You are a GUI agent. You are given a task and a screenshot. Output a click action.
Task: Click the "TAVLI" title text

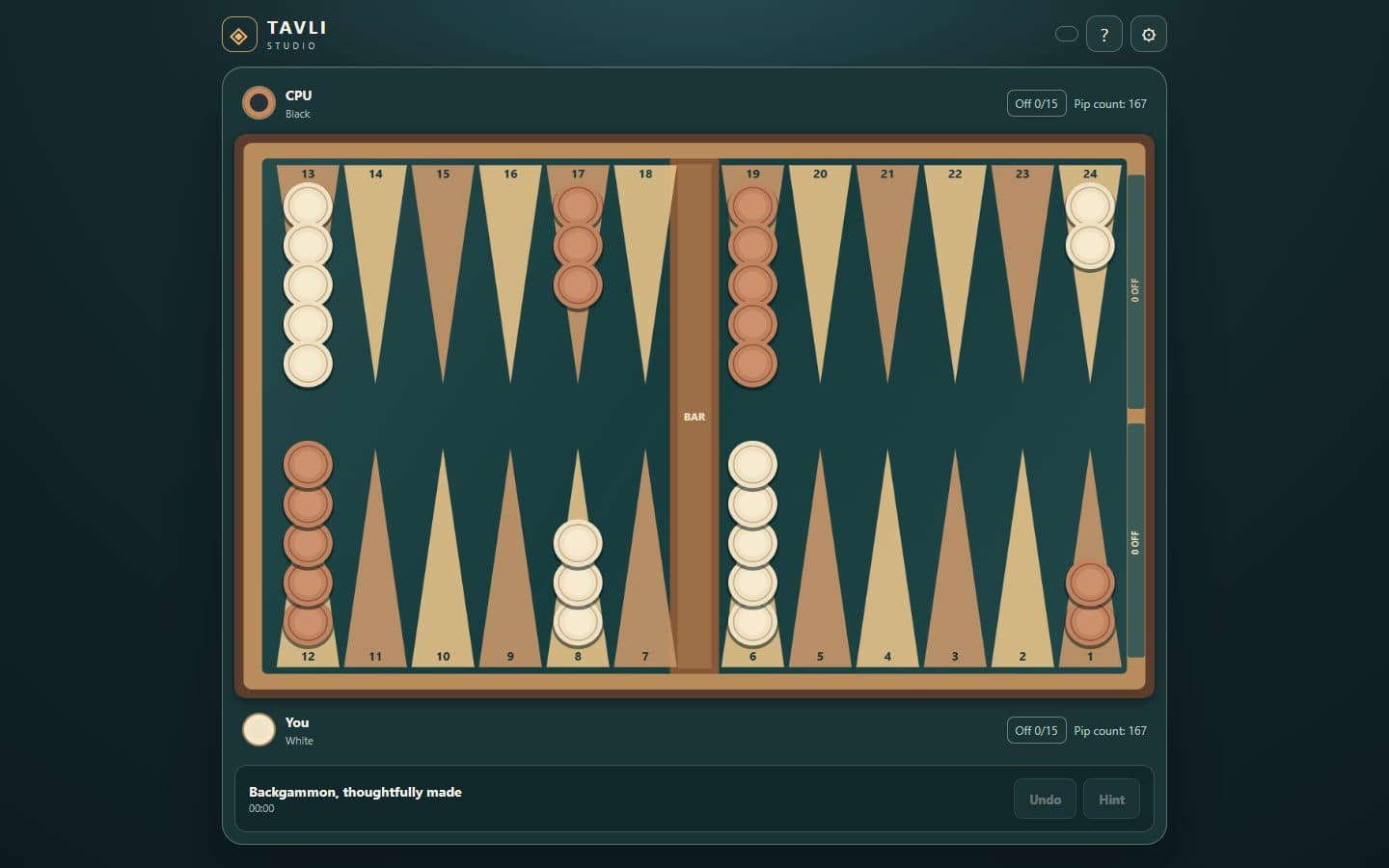click(296, 28)
